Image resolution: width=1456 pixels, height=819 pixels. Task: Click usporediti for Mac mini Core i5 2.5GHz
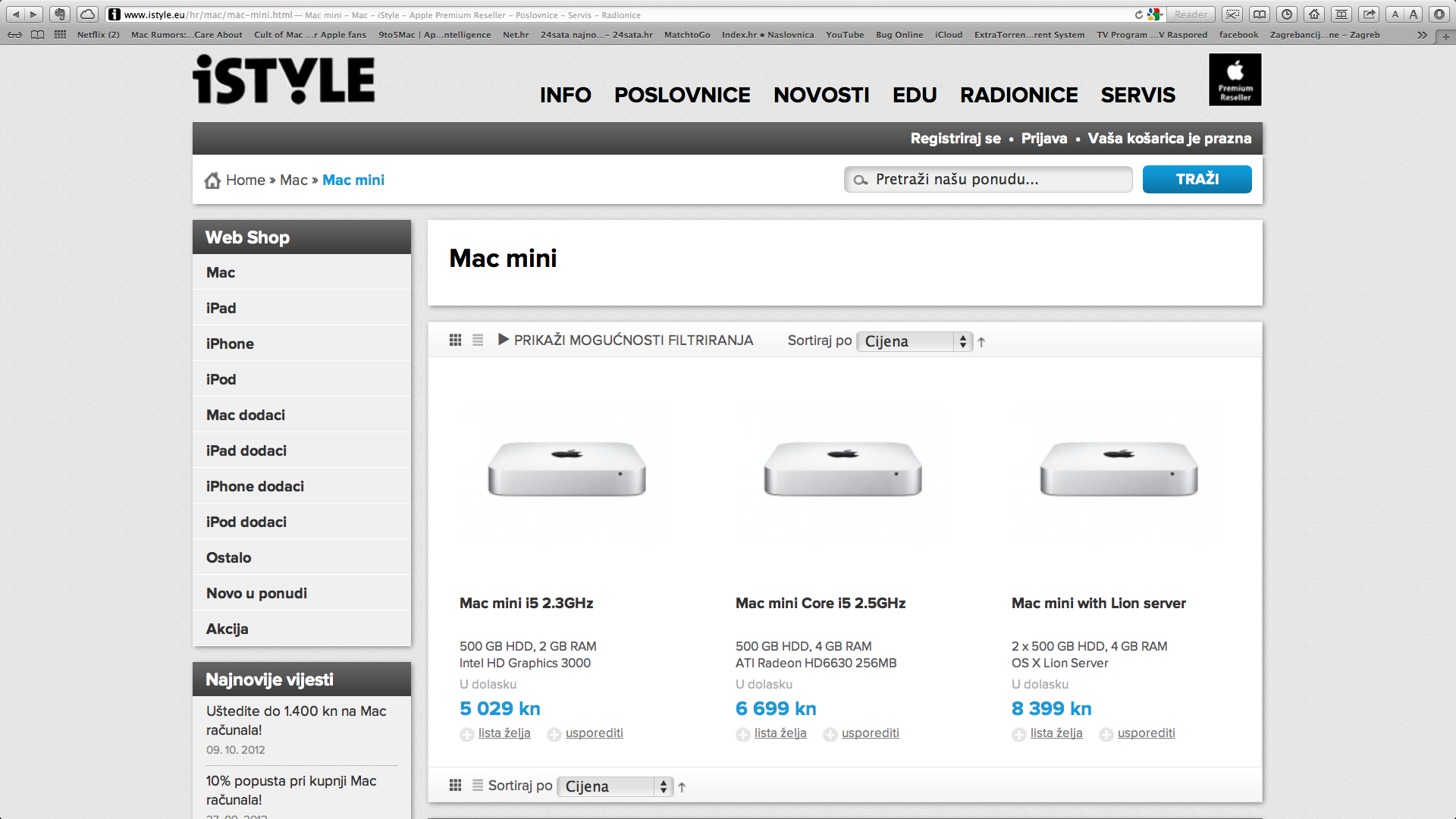(870, 733)
